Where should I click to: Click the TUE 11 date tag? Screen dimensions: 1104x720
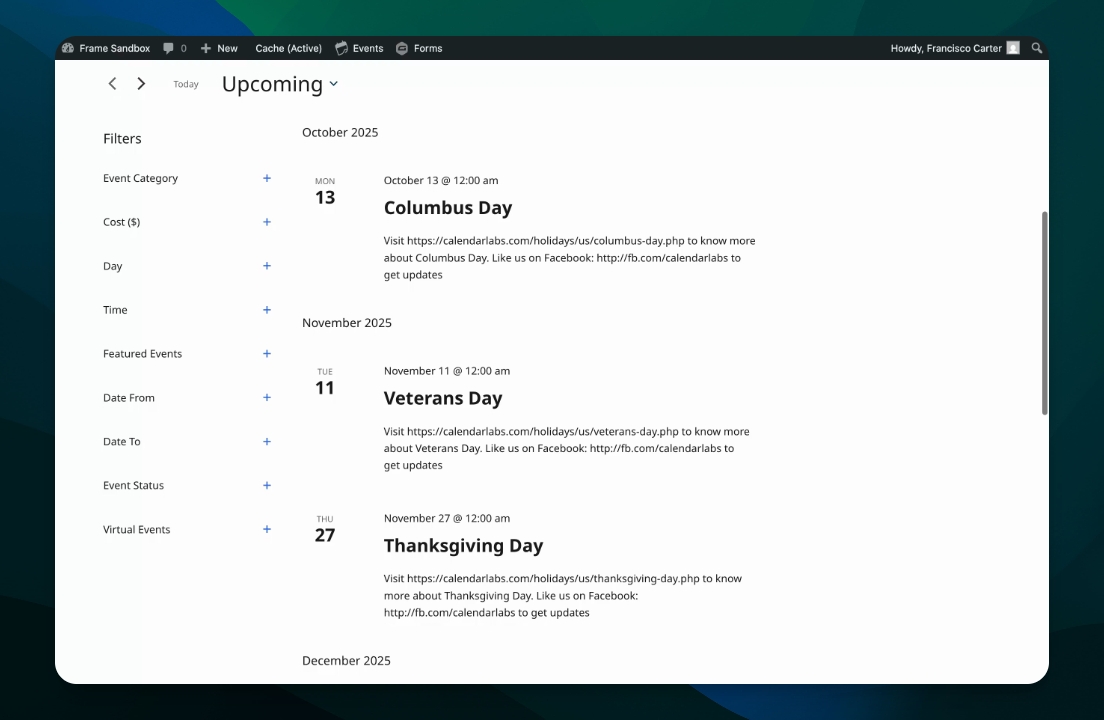point(325,382)
